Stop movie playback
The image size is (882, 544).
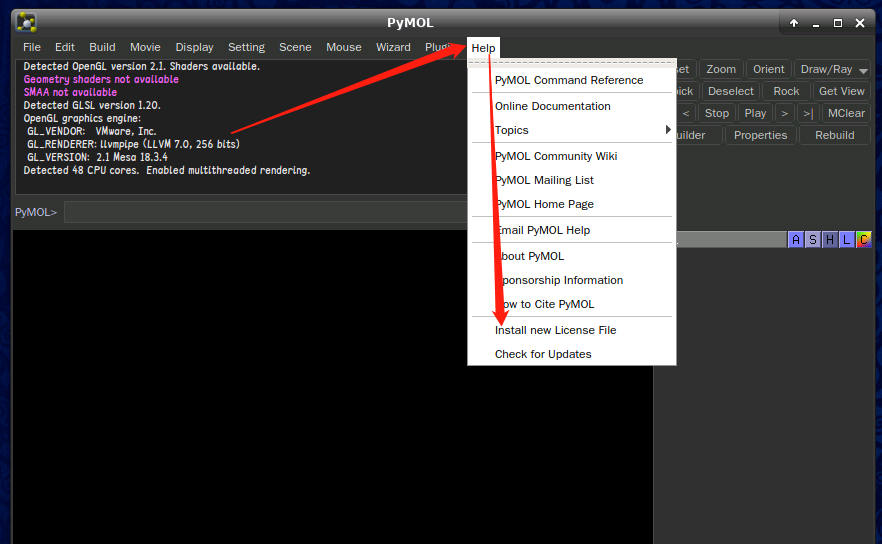[x=717, y=113]
